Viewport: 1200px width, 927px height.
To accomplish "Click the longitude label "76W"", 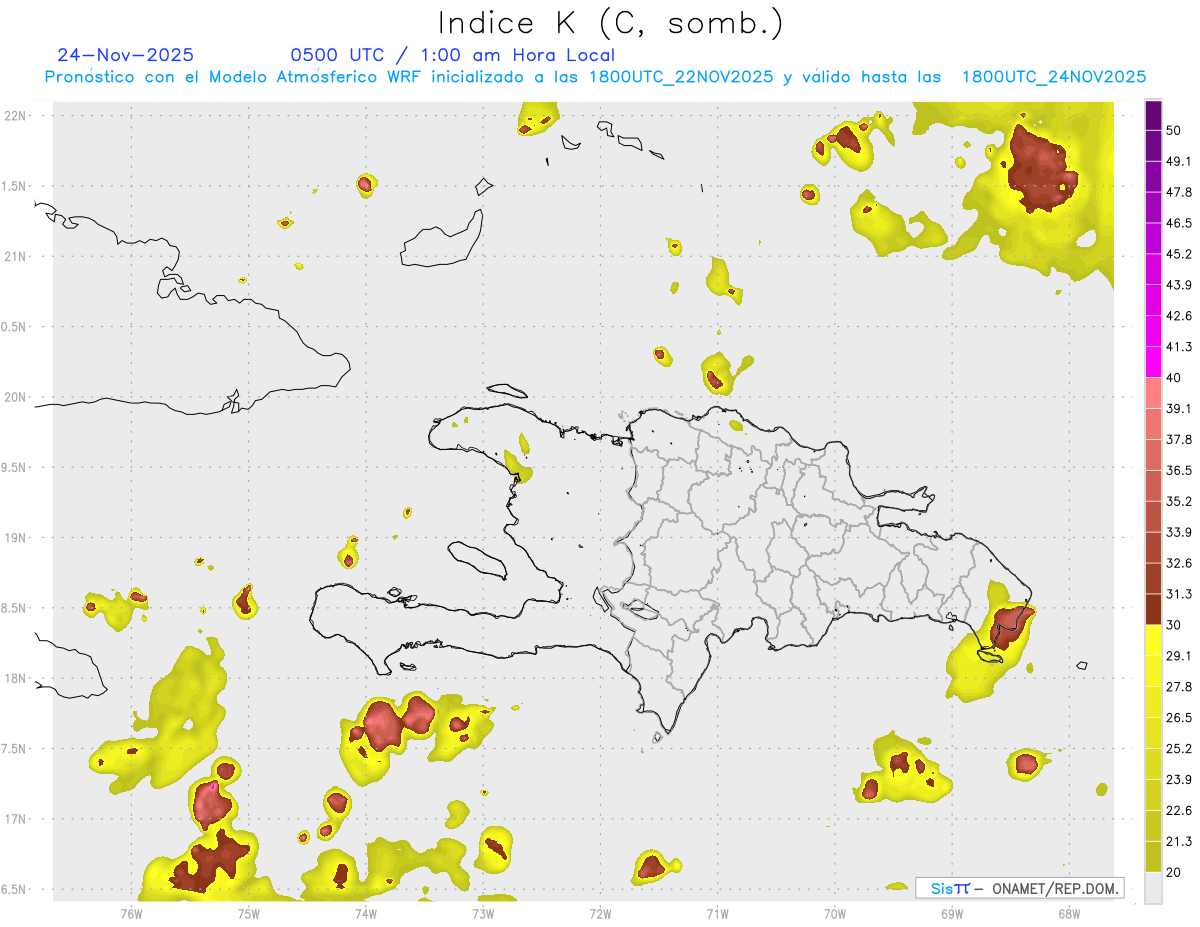I will (x=131, y=914).
